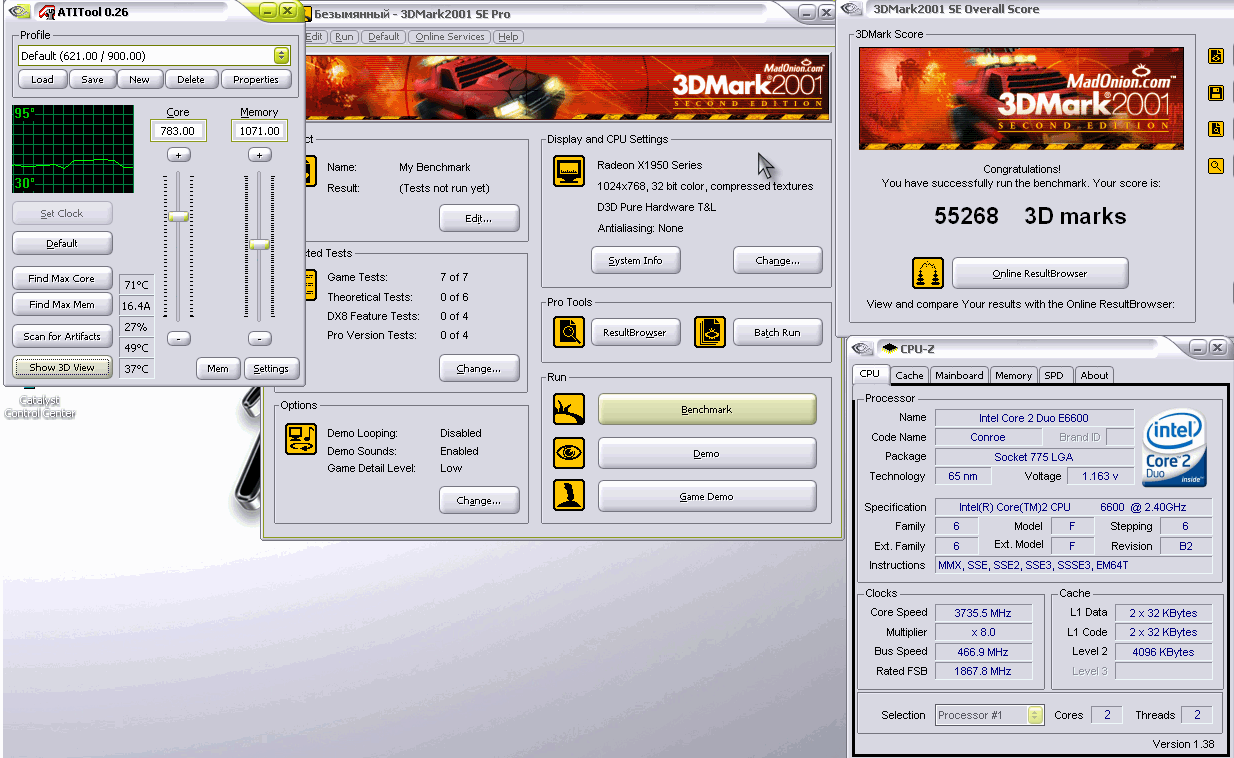Click the Delete profile button

(x=191, y=80)
